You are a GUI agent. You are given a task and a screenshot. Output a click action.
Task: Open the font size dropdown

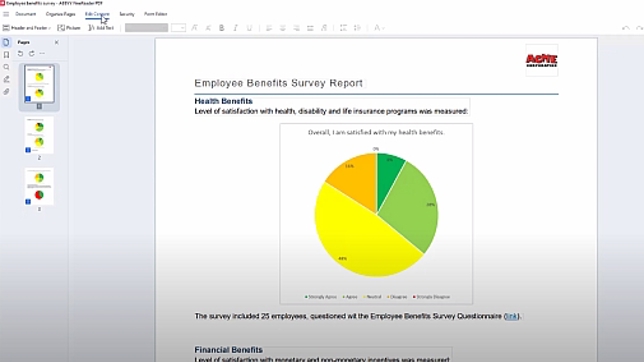click(178, 28)
